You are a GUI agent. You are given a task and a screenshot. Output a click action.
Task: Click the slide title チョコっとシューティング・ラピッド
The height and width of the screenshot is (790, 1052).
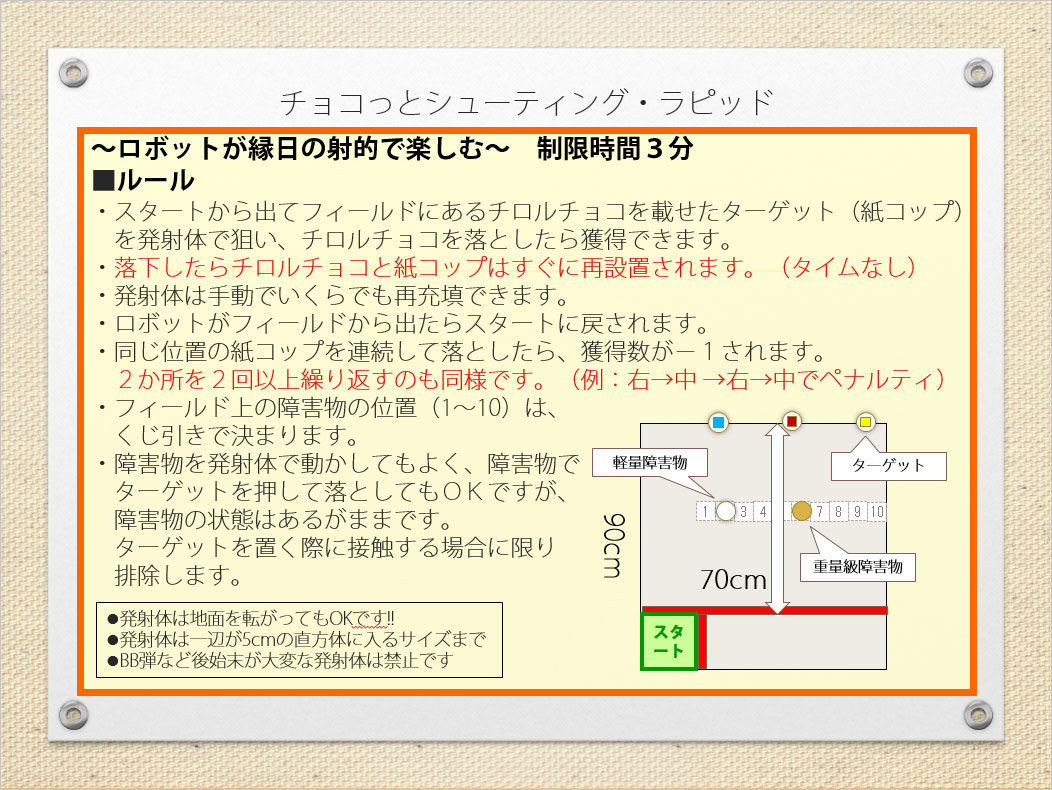[x=526, y=103]
